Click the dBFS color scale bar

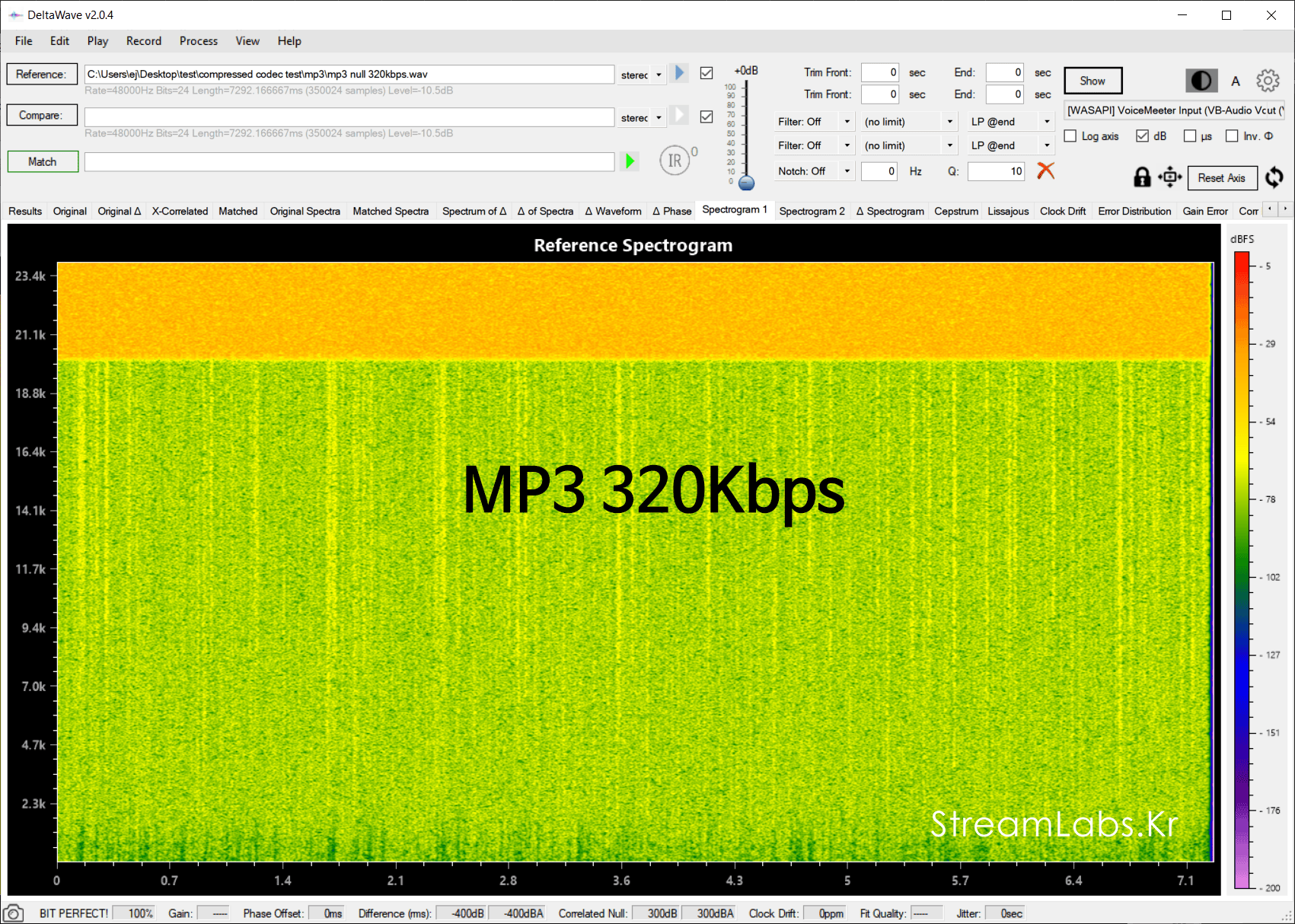tap(1242, 569)
